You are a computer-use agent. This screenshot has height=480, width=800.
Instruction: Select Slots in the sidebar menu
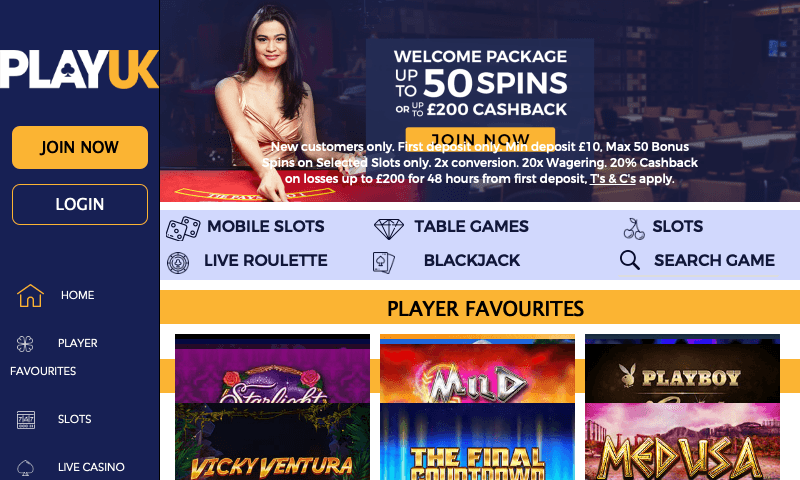74,419
